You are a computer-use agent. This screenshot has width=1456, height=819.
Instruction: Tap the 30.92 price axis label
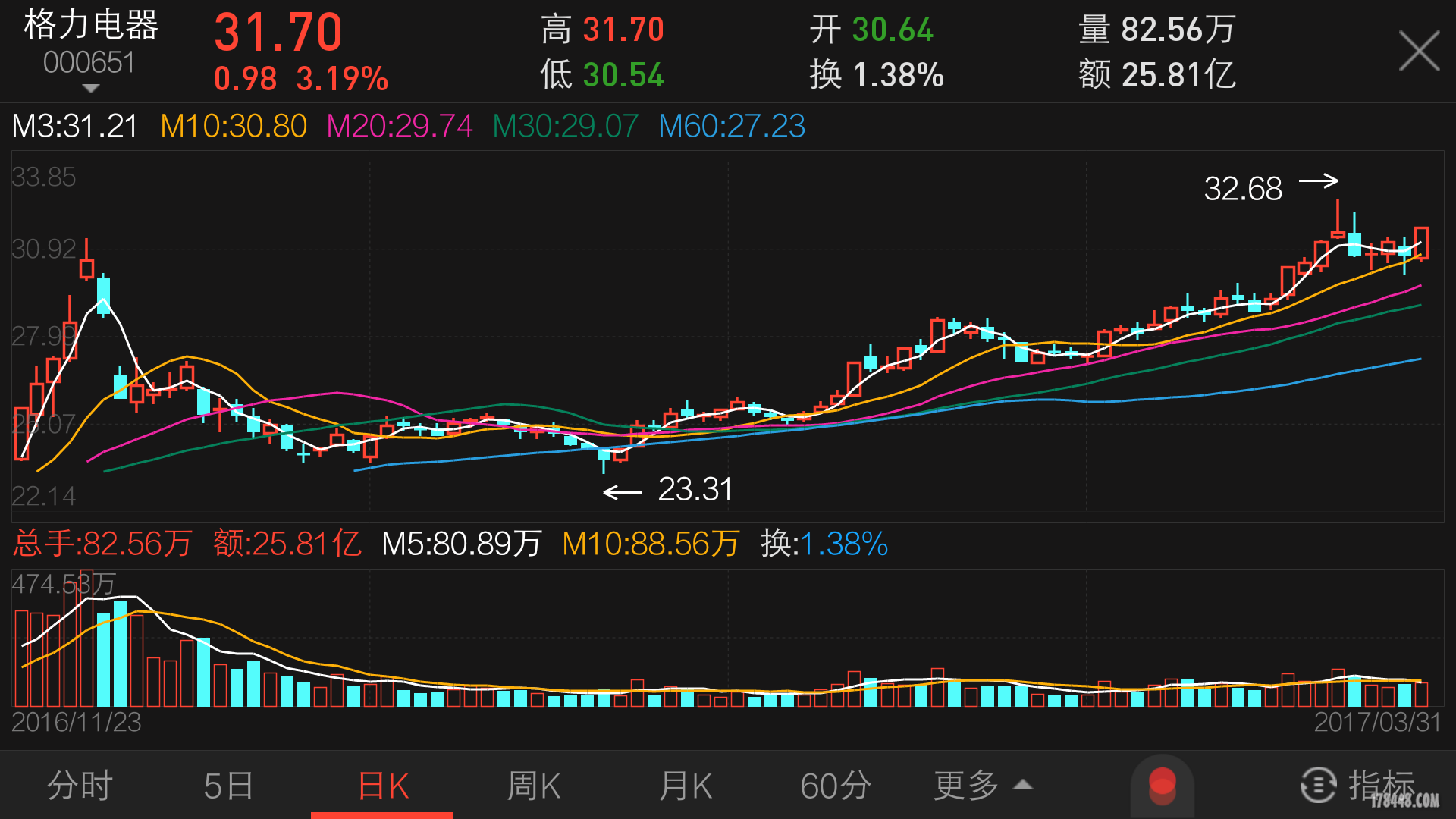[44, 249]
